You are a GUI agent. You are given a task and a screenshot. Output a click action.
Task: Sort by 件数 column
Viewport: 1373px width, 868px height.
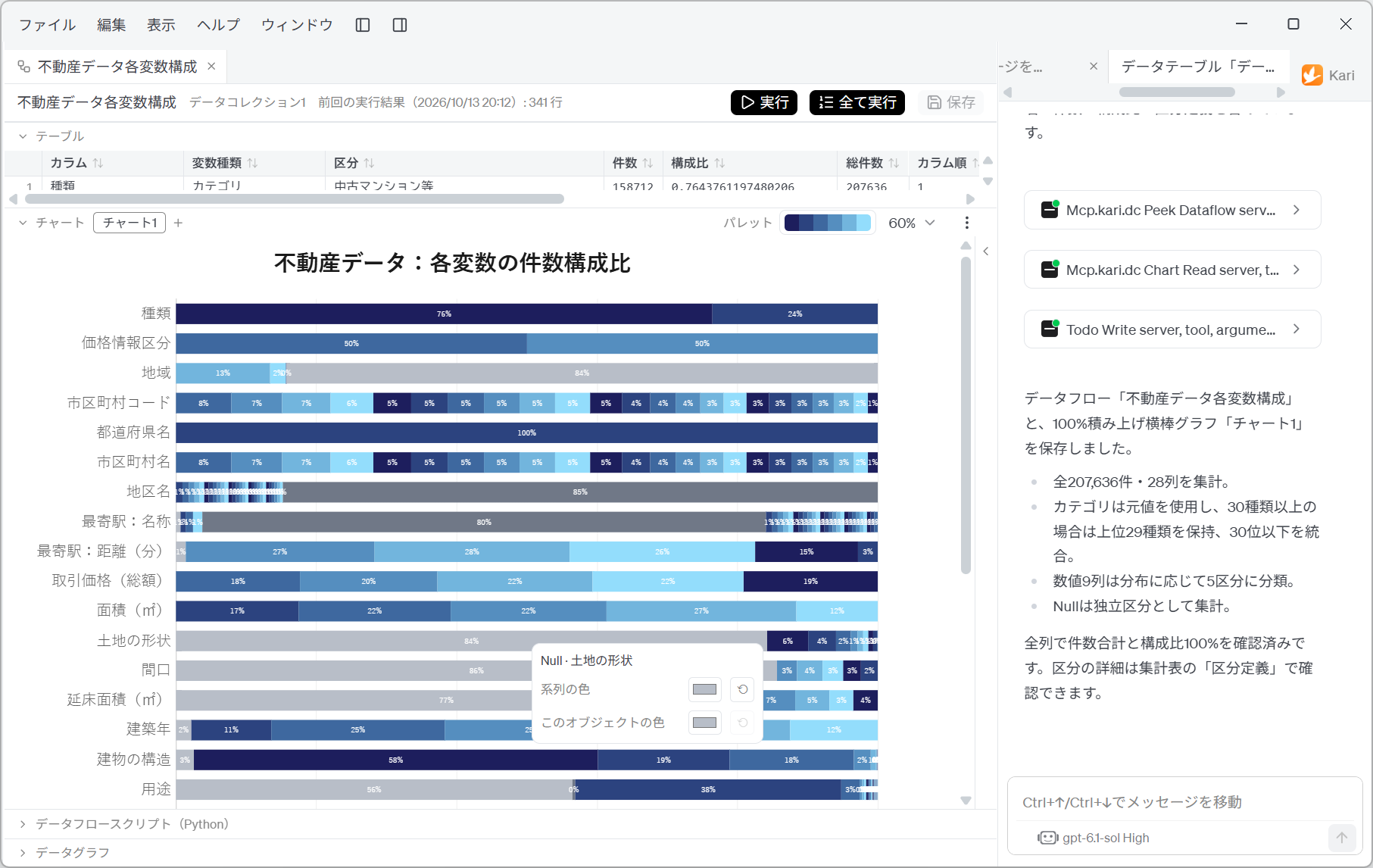point(647,163)
